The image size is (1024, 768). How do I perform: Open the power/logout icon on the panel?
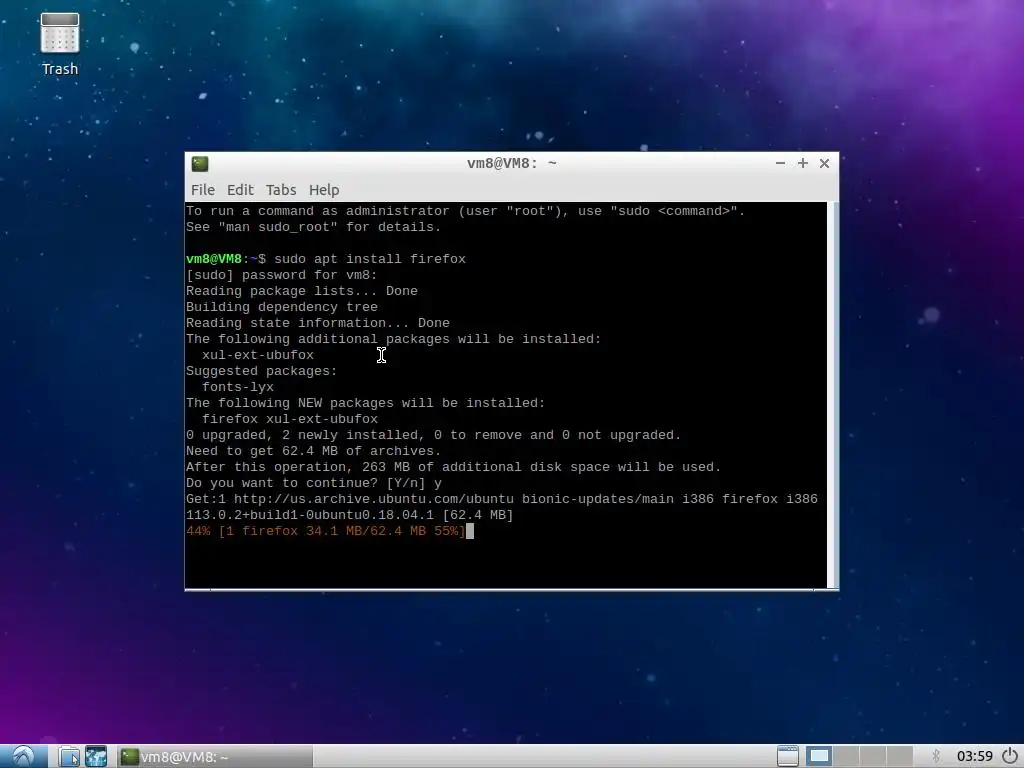(x=1010, y=756)
